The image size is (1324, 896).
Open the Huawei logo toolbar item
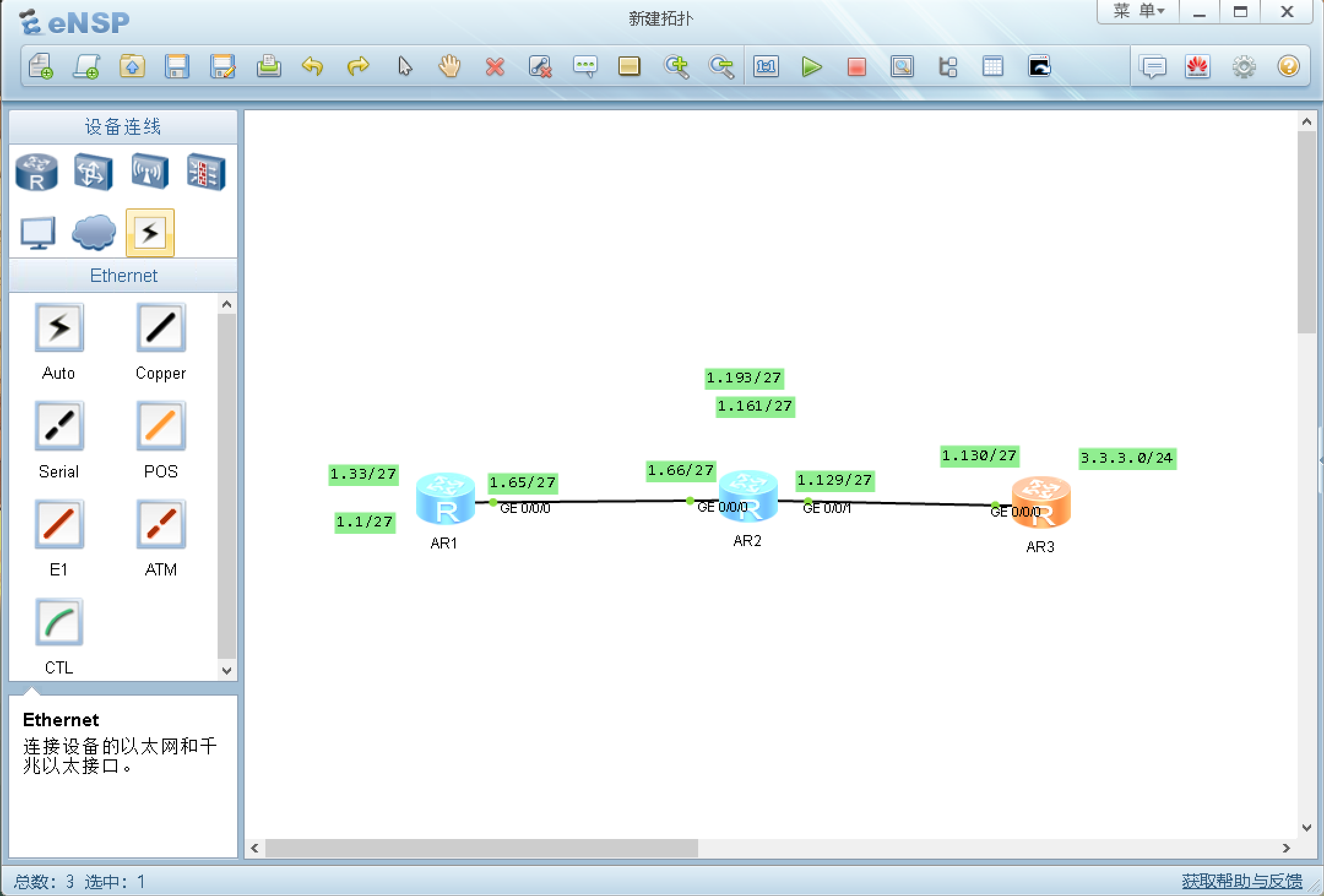click(1198, 66)
